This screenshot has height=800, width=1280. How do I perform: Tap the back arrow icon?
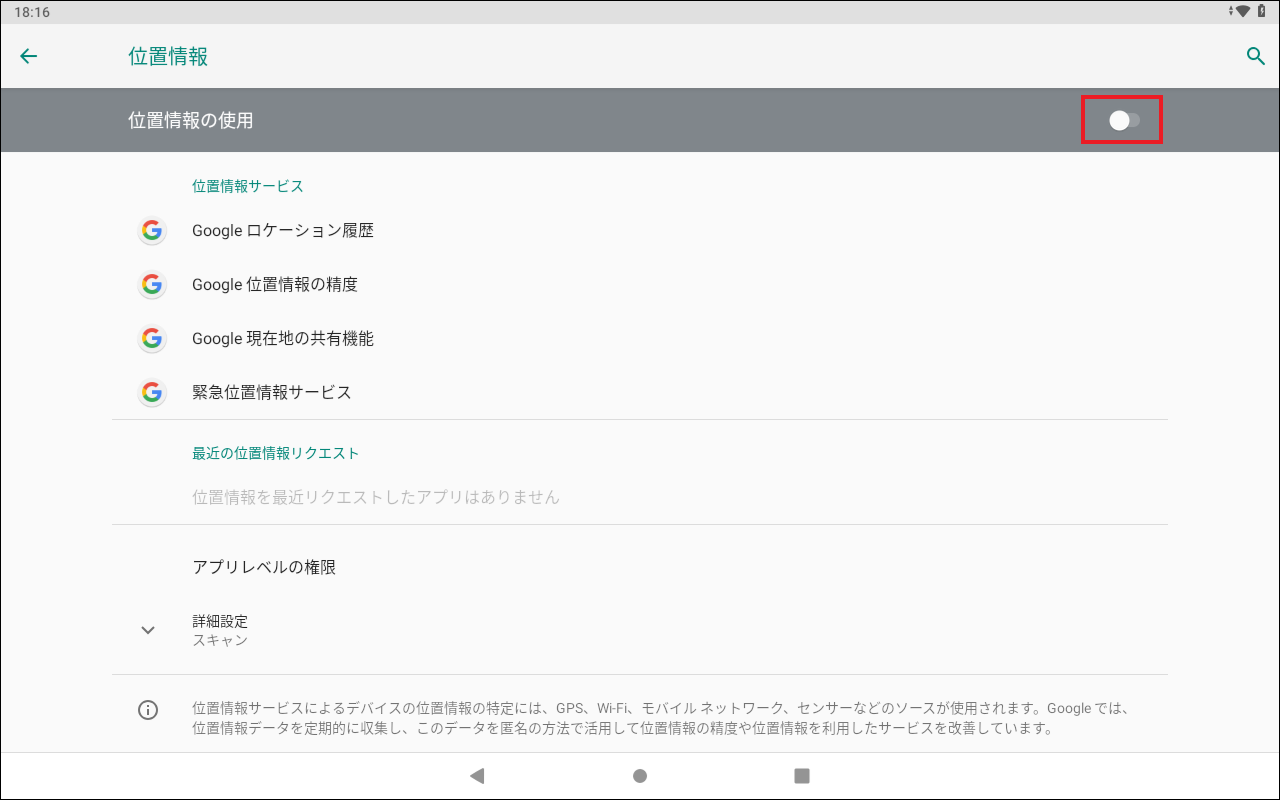pyautogui.click(x=29, y=56)
